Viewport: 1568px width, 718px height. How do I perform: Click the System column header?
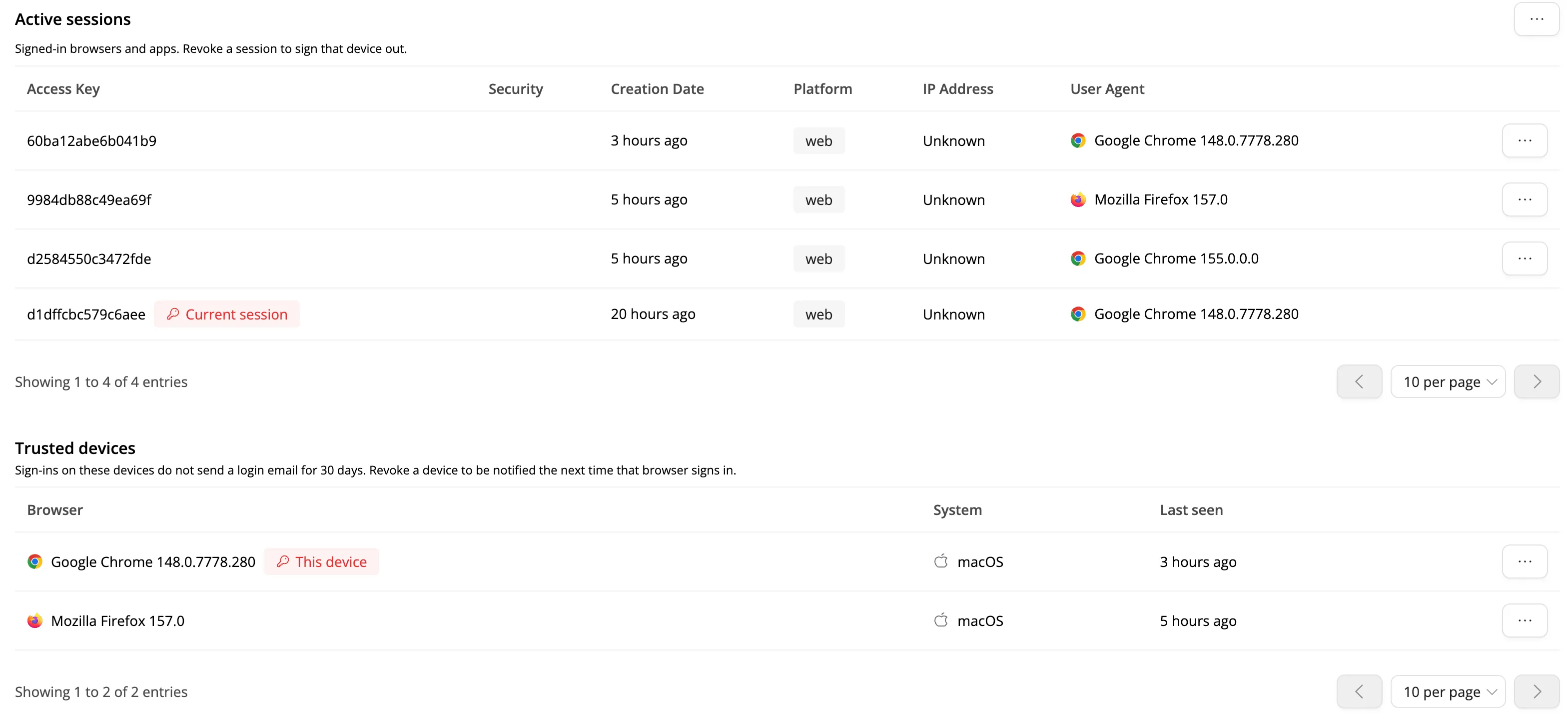tap(957, 510)
